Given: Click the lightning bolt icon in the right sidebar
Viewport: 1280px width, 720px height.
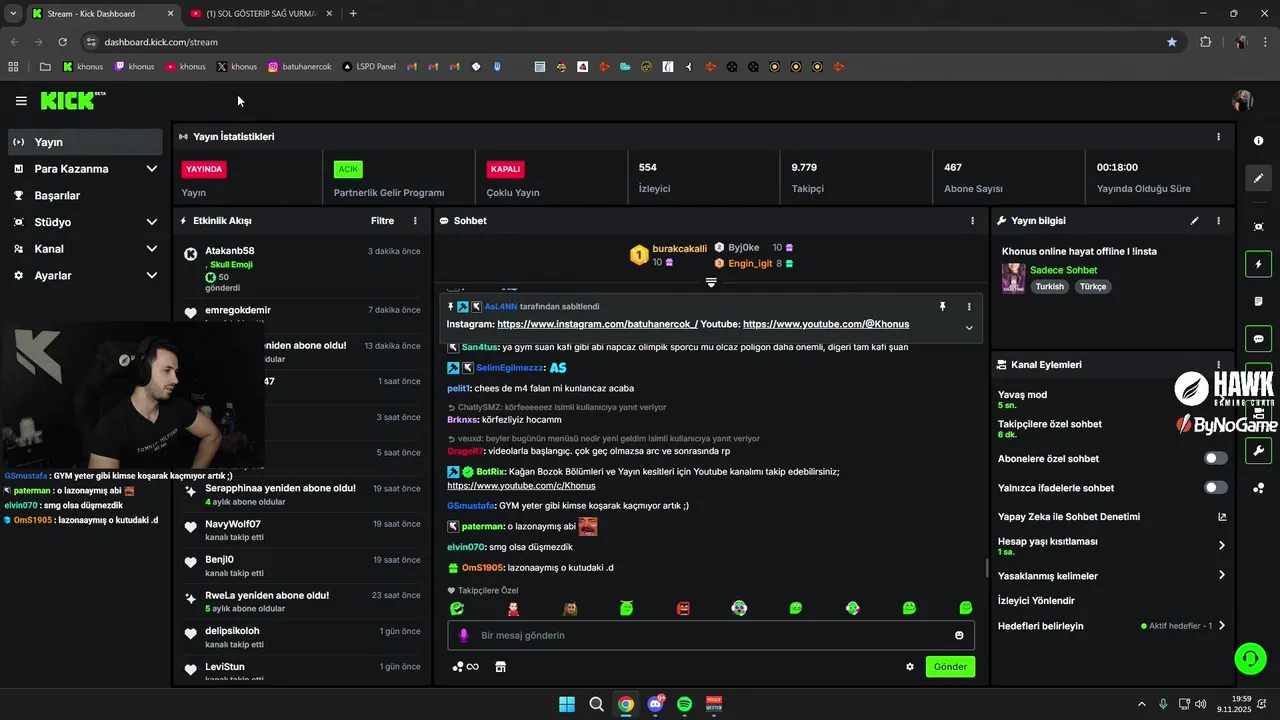Looking at the screenshot, I should click(1259, 264).
